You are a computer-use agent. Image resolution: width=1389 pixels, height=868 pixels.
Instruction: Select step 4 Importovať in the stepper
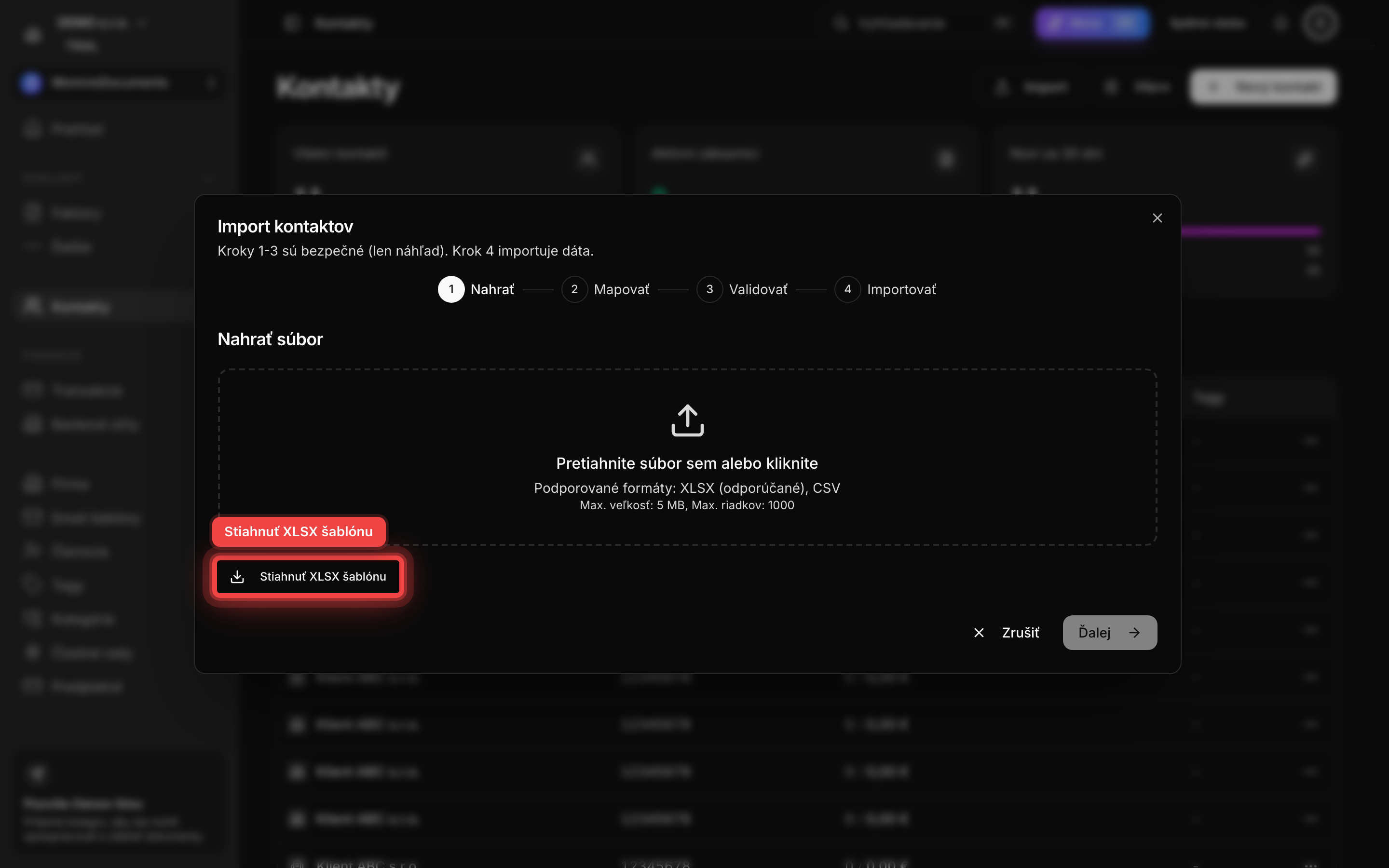click(x=885, y=289)
